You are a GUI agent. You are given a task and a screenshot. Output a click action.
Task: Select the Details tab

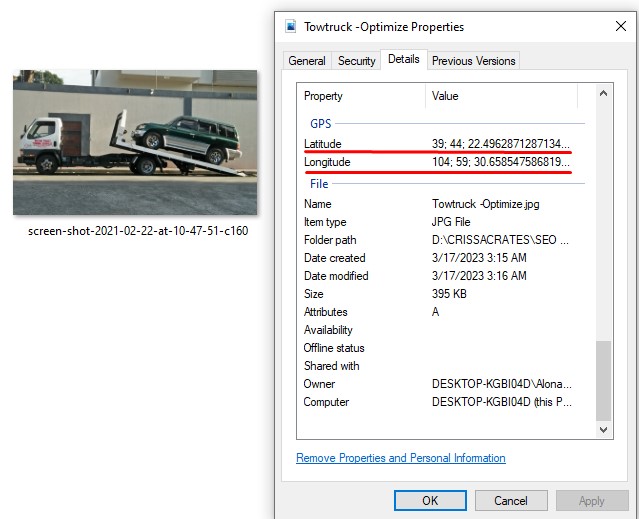403,59
